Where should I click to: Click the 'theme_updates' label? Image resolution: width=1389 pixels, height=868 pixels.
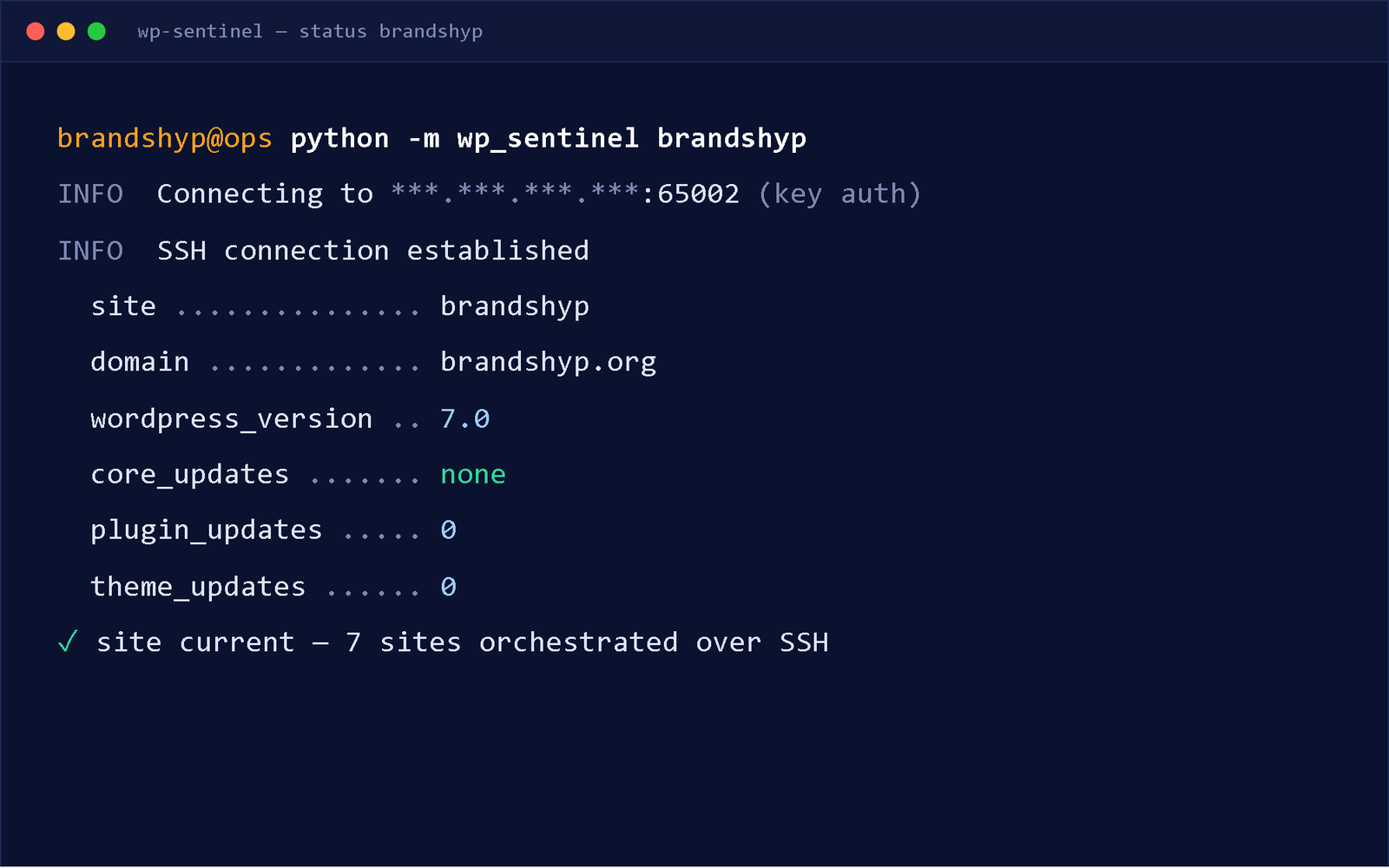coord(198,588)
